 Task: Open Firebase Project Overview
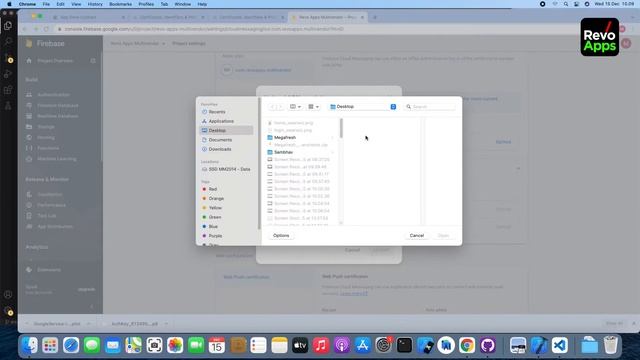(55, 61)
